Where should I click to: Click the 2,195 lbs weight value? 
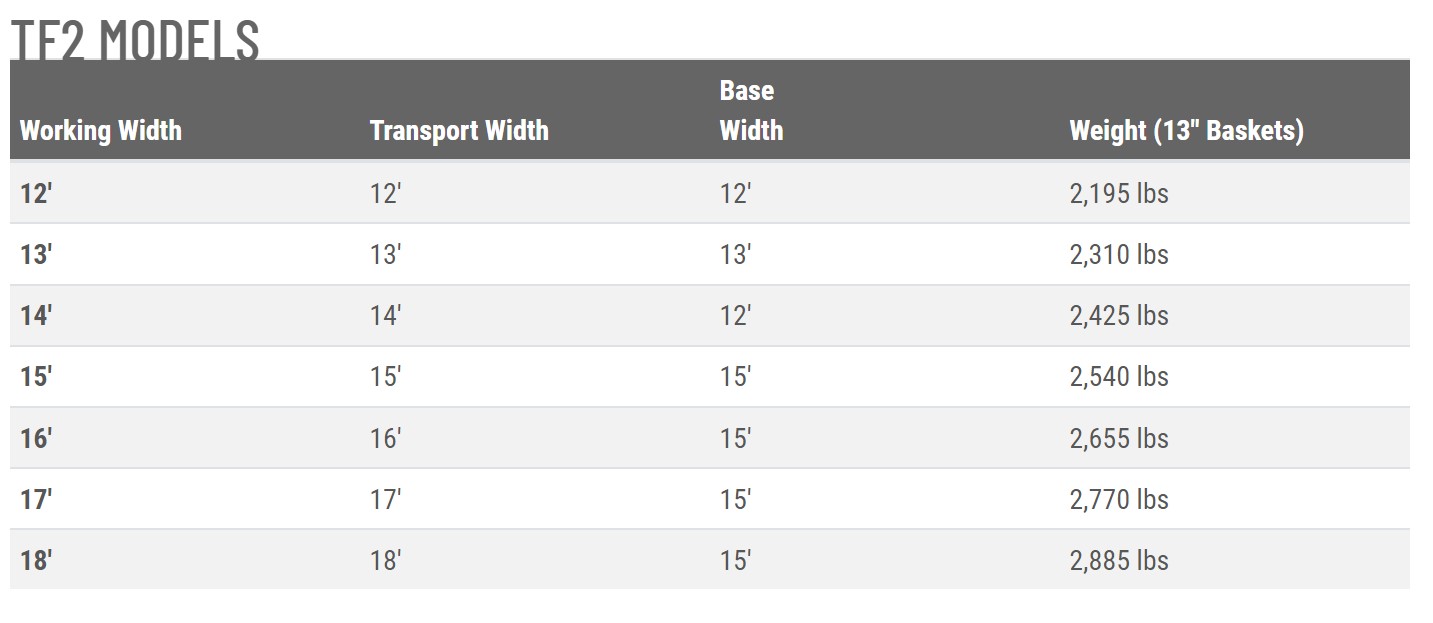click(1119, 193)
